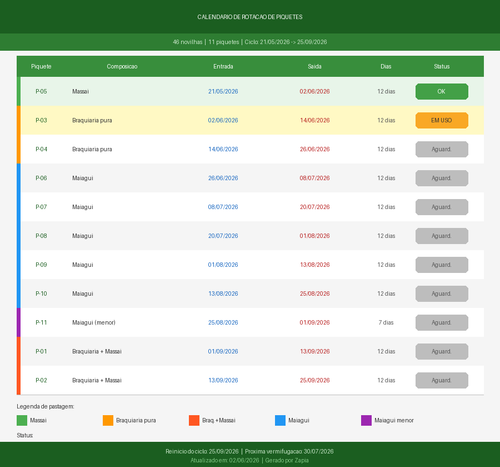Image resolution: width=500 pixels, height=467 pixels.
Task: Click the Piquete column header
Action: [x=41, y=66]
